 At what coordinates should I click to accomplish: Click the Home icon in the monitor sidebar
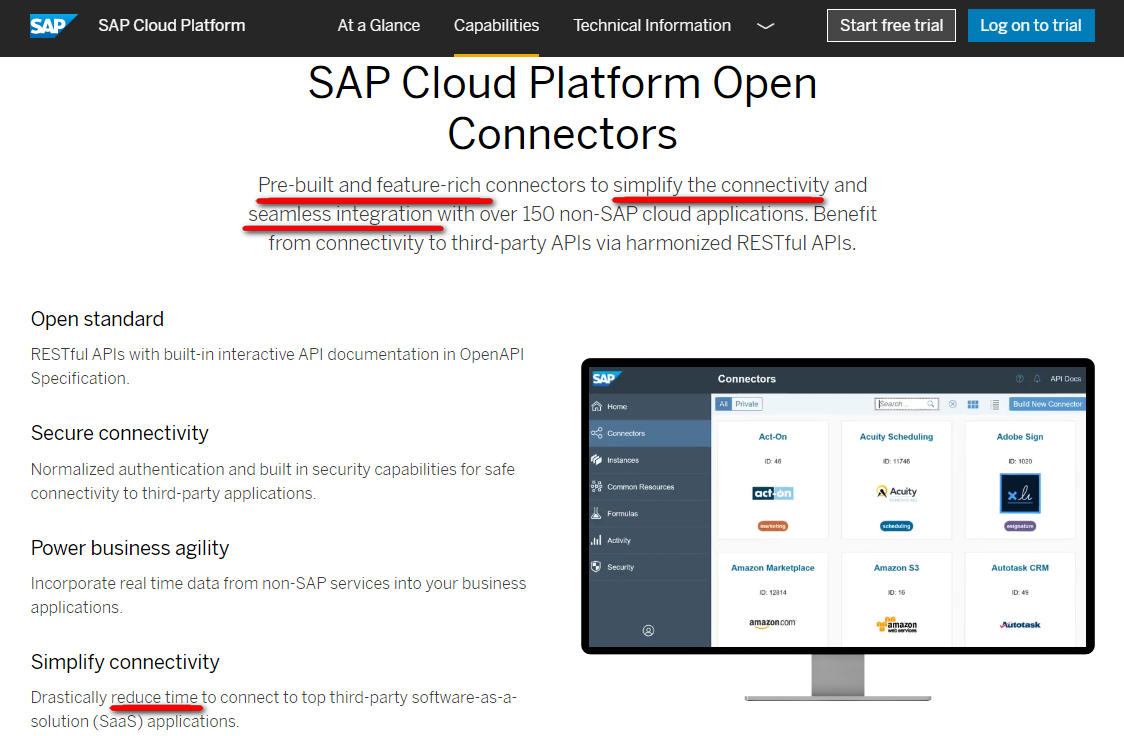596,406
